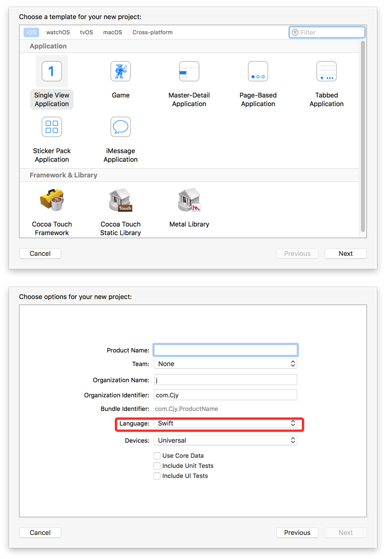Select the Sticker Pack Application icon
The height and width of the screenshot is (559, 386).
52,127
